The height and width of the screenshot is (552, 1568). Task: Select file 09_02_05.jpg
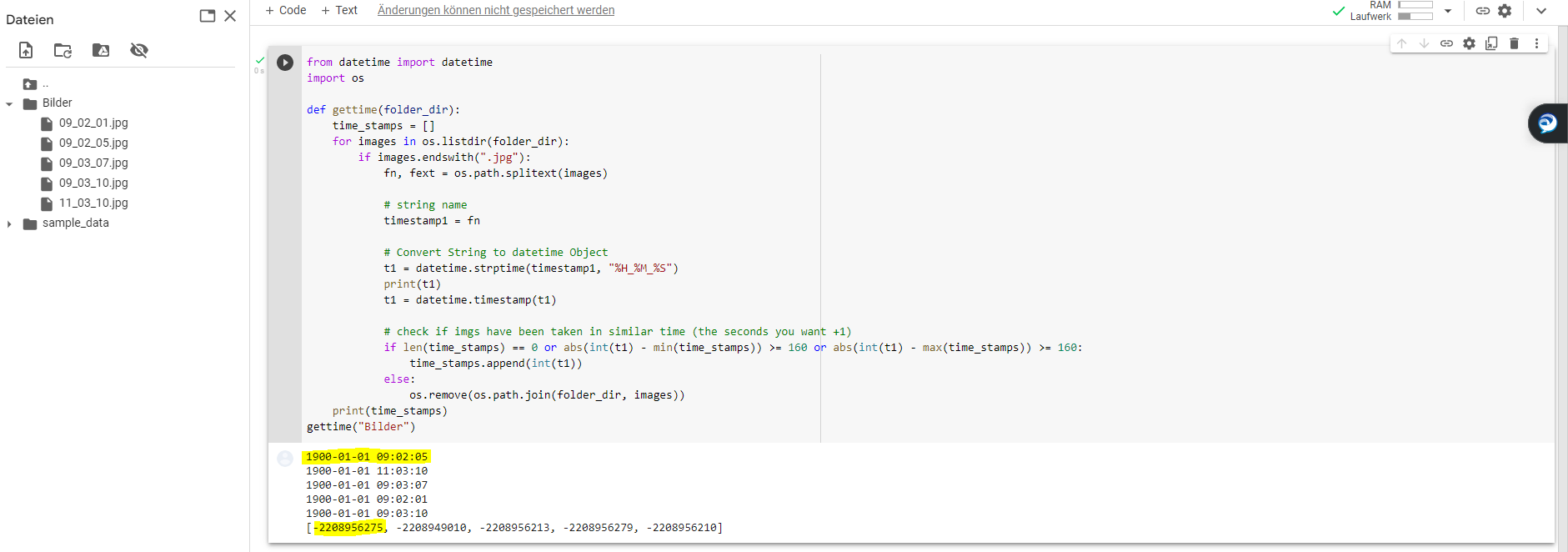pos(93,143)
